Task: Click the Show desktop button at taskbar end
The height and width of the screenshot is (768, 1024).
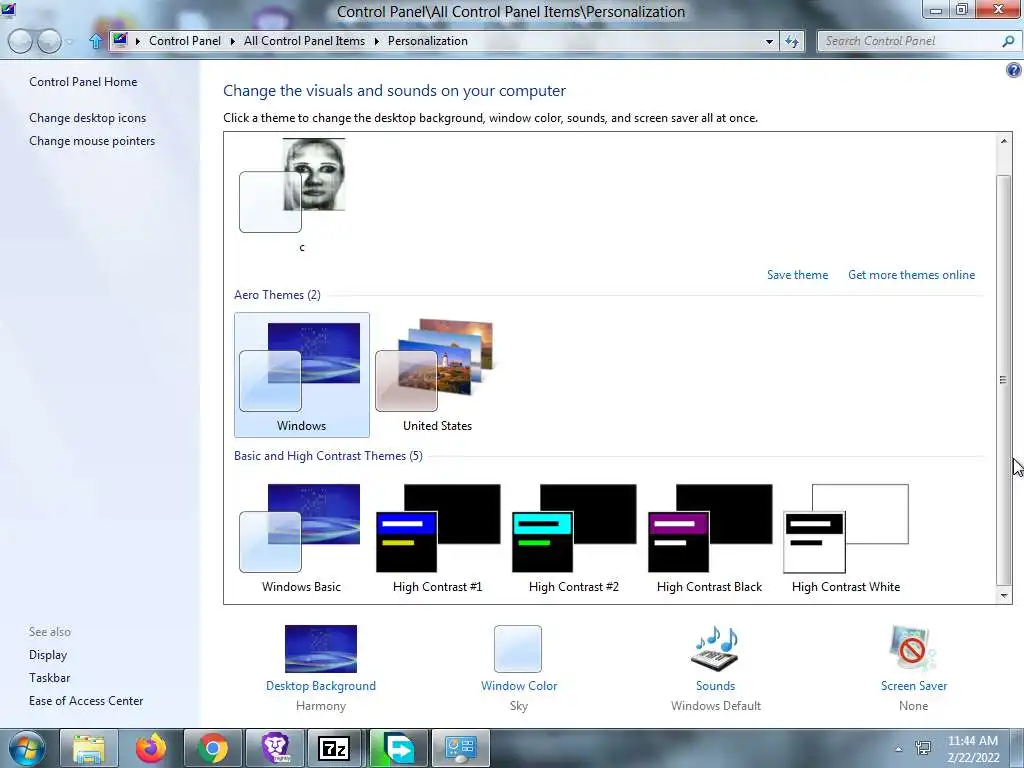Action: [1017, 748]
